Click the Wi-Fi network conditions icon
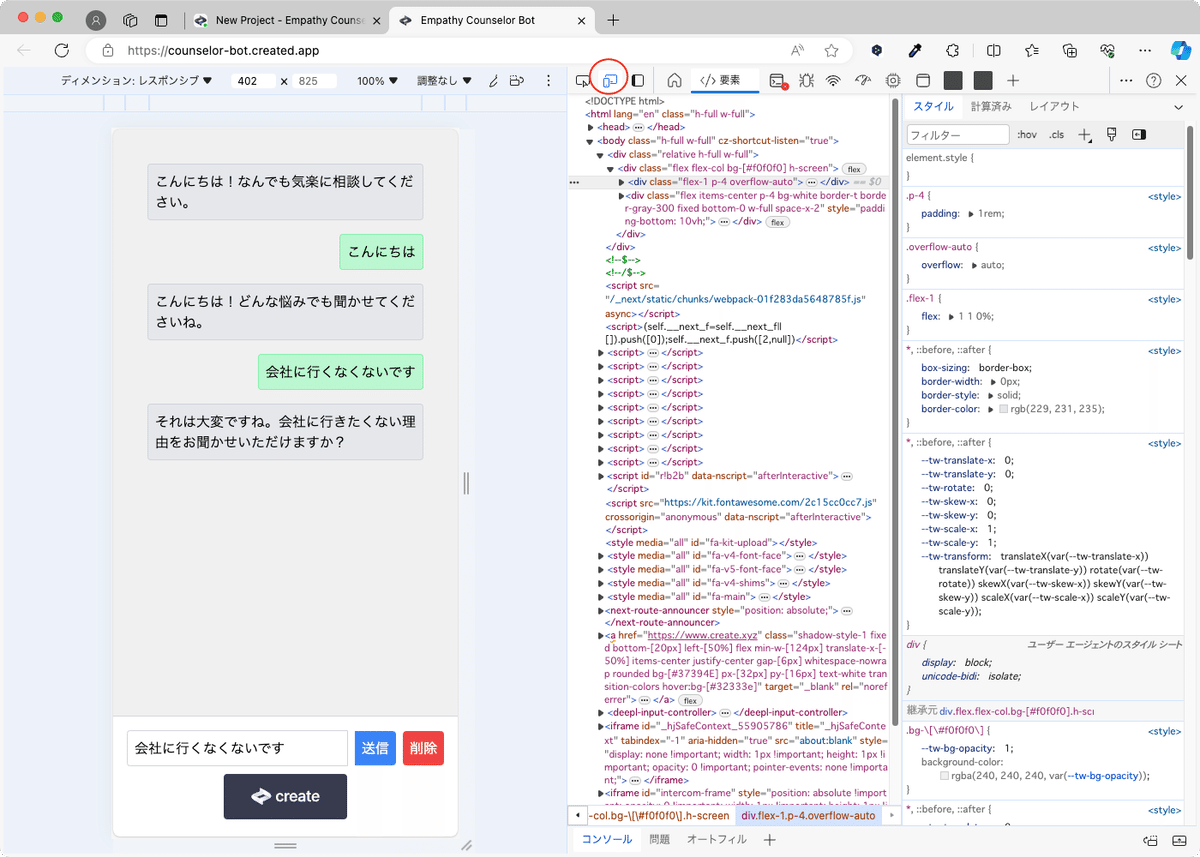Screen dimensions: 1200x857 click(x=833, y=80)
